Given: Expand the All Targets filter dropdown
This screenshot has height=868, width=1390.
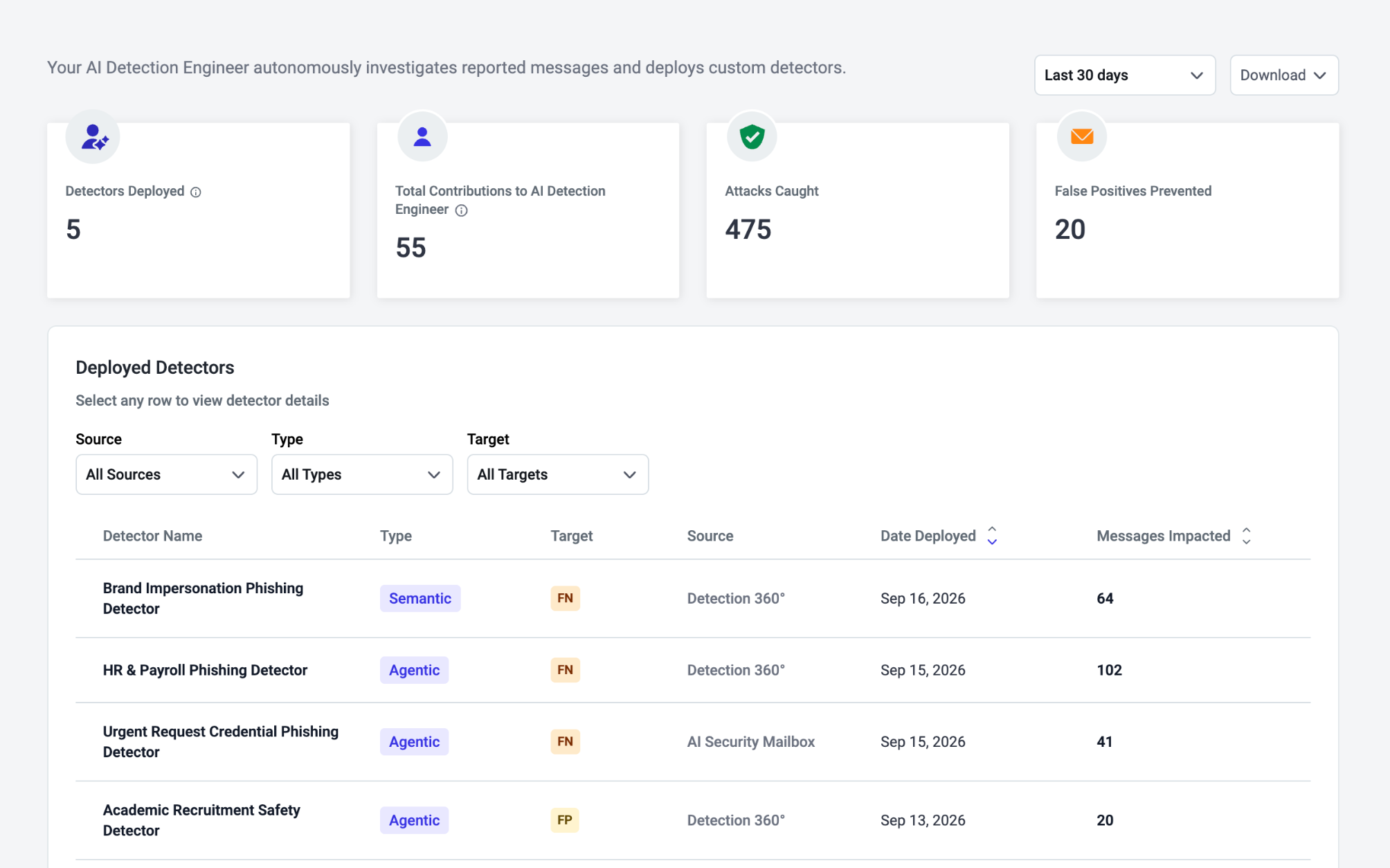Looking at the screenshot, I should 558,474.
